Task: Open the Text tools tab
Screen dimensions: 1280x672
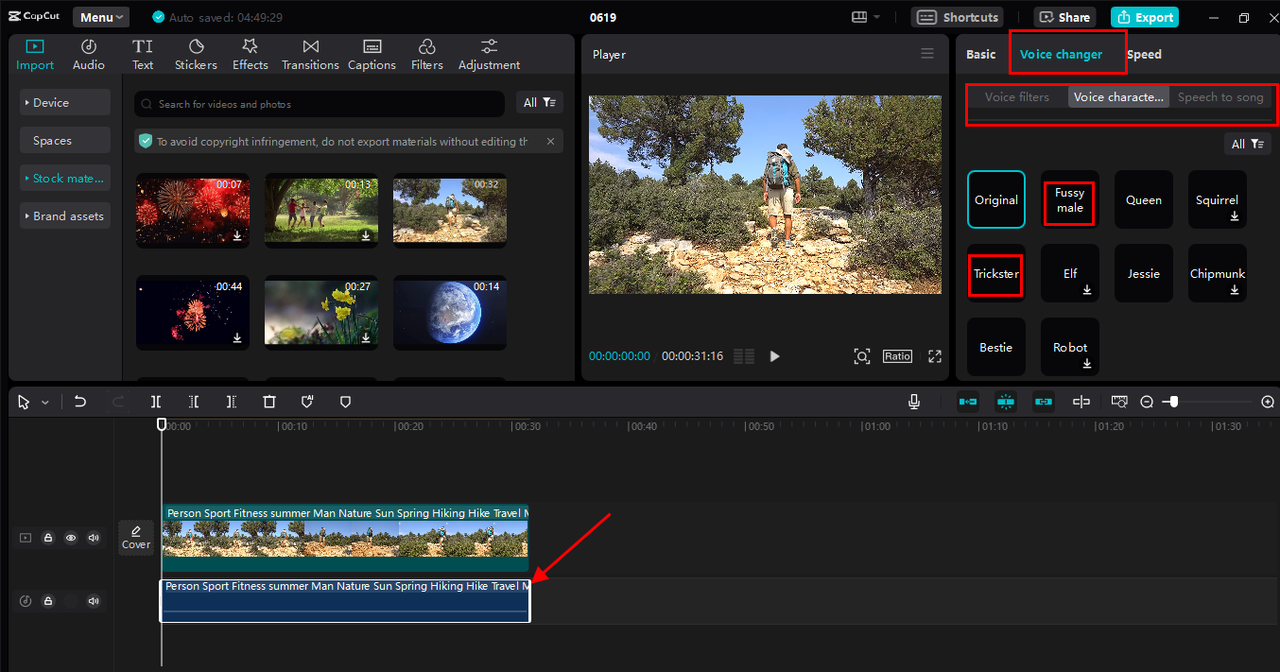Action: pyautogui.click(x=143, y=55)
